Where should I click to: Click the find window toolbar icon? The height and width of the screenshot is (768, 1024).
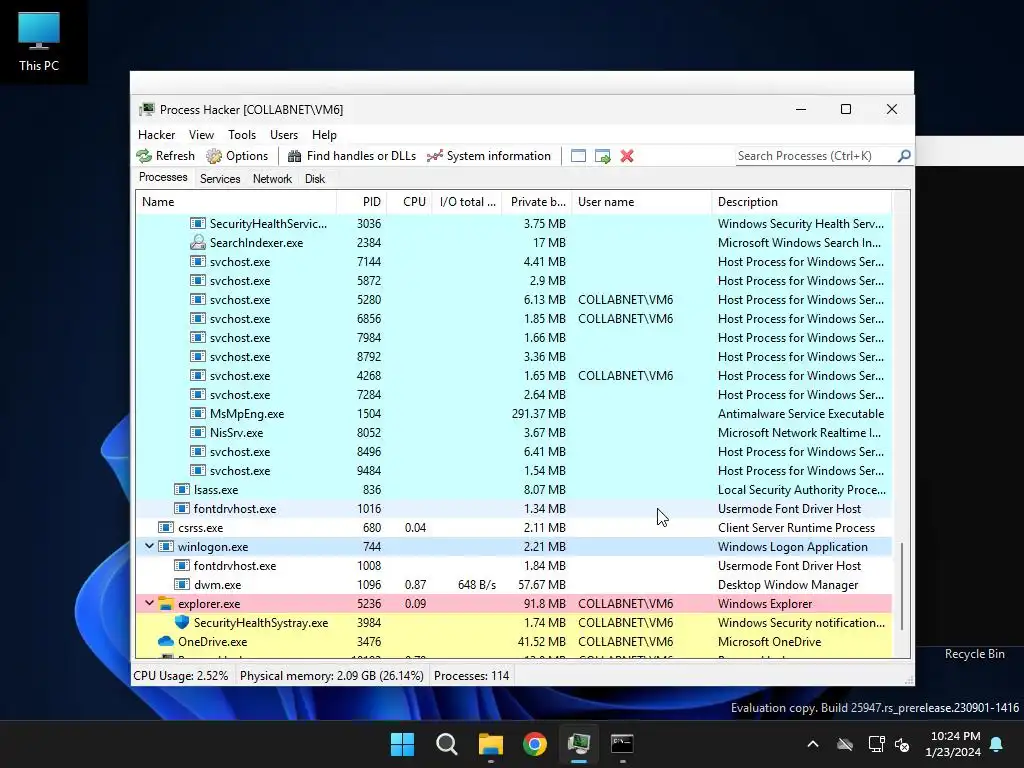coord(578,156)
